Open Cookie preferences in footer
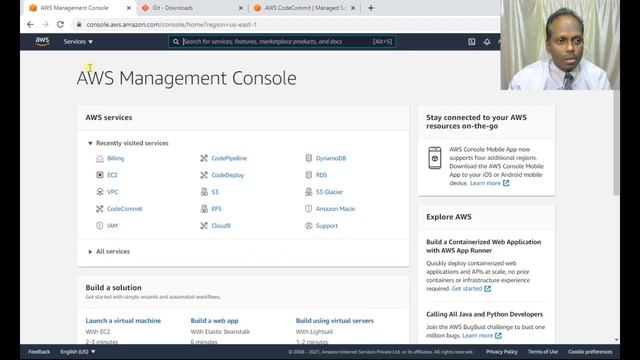Image resolution: width=640 pixels, height=360 pixels. click(590, 352)
